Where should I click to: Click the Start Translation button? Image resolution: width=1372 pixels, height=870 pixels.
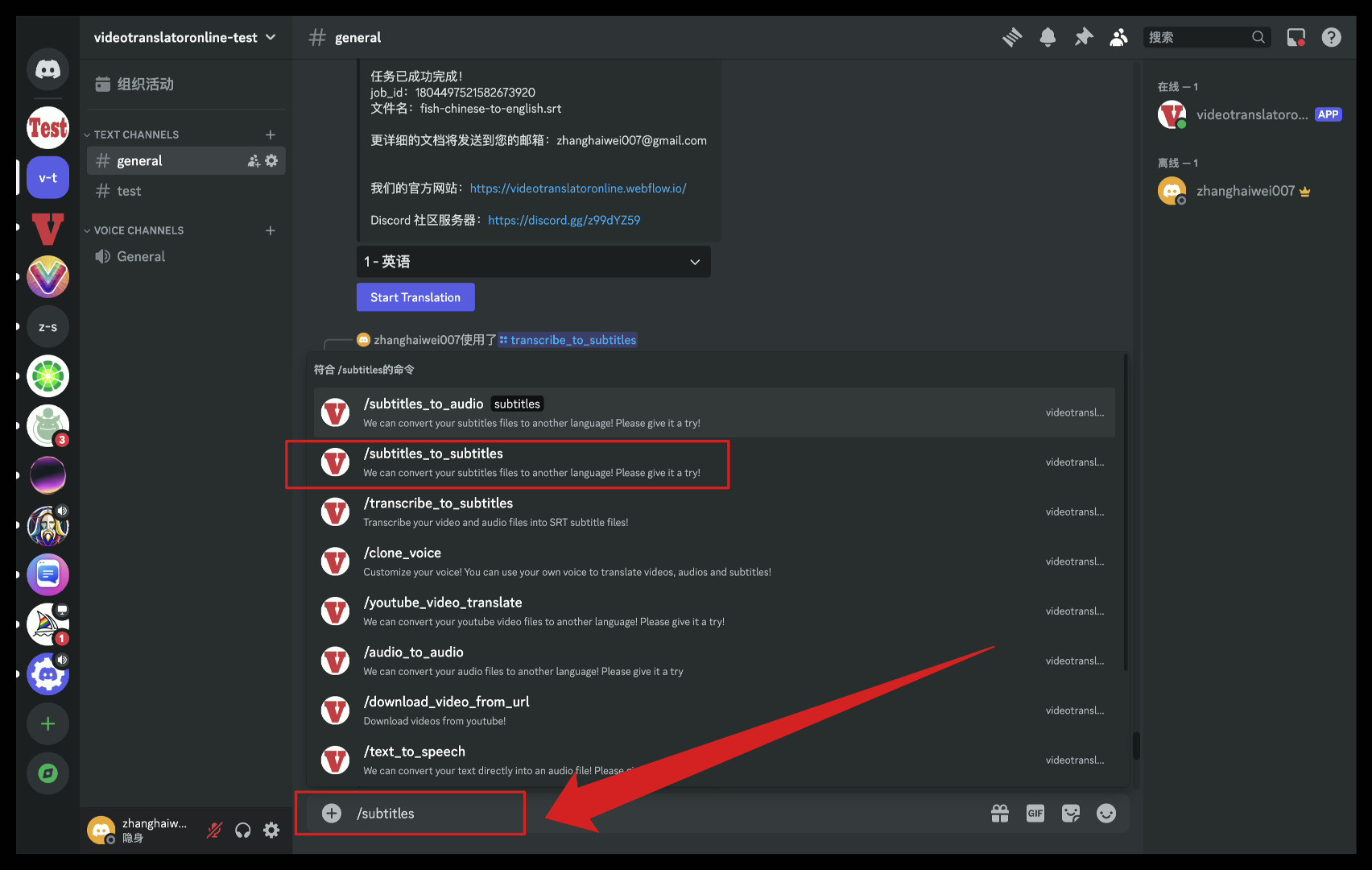[x=415, y=297]
